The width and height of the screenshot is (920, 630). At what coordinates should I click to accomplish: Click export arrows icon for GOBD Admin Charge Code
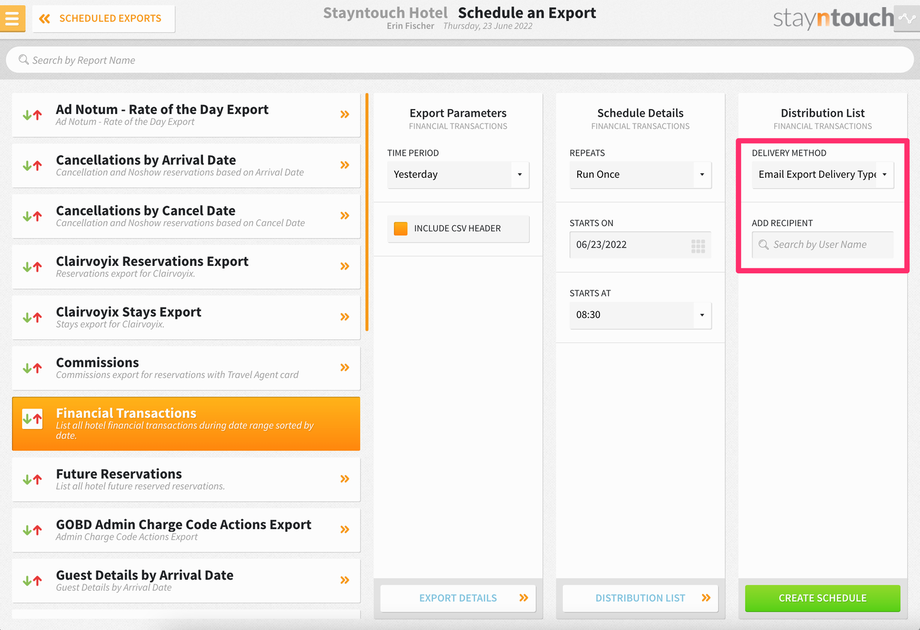(x=32, y=530)
